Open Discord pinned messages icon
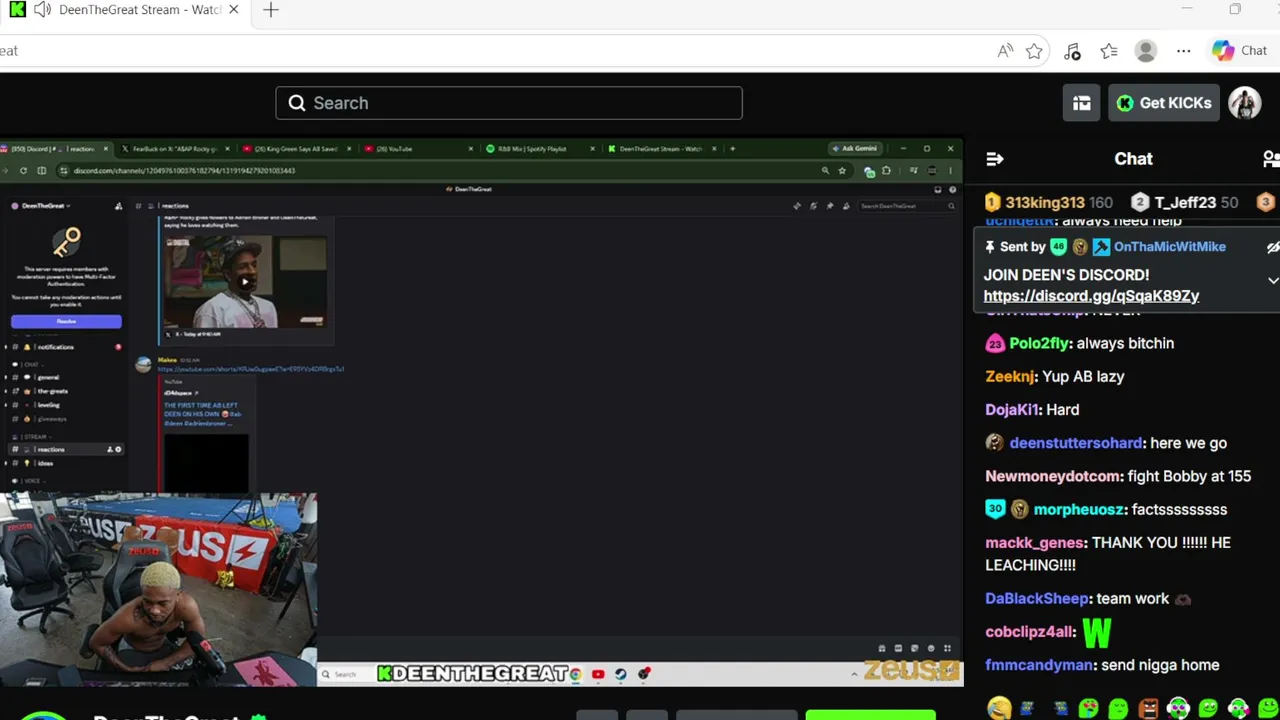 tap(829, 206)
